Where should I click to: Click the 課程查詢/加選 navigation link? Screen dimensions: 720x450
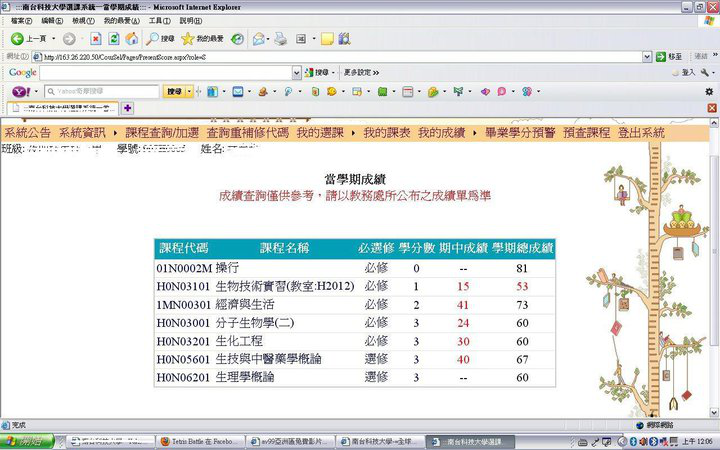click(162, 133)
